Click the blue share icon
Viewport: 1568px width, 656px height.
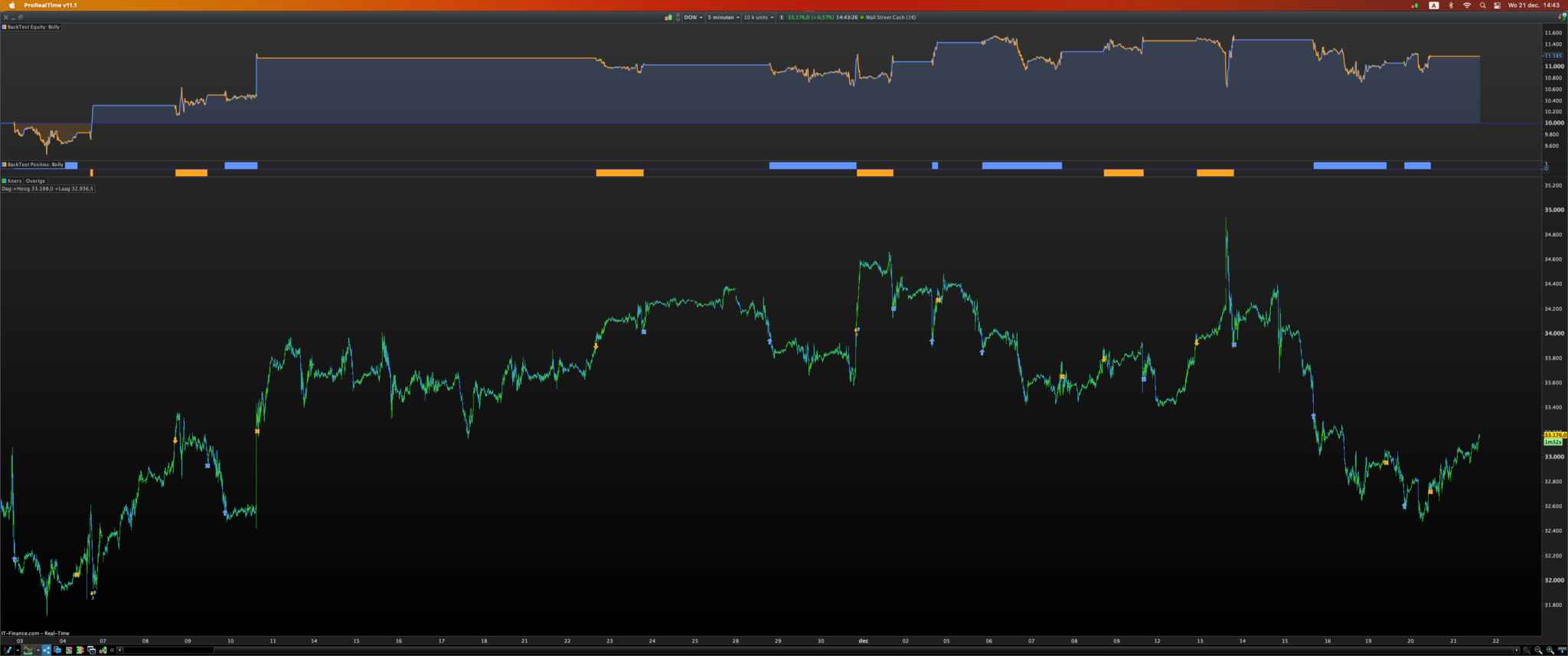[x=46, y=650]
